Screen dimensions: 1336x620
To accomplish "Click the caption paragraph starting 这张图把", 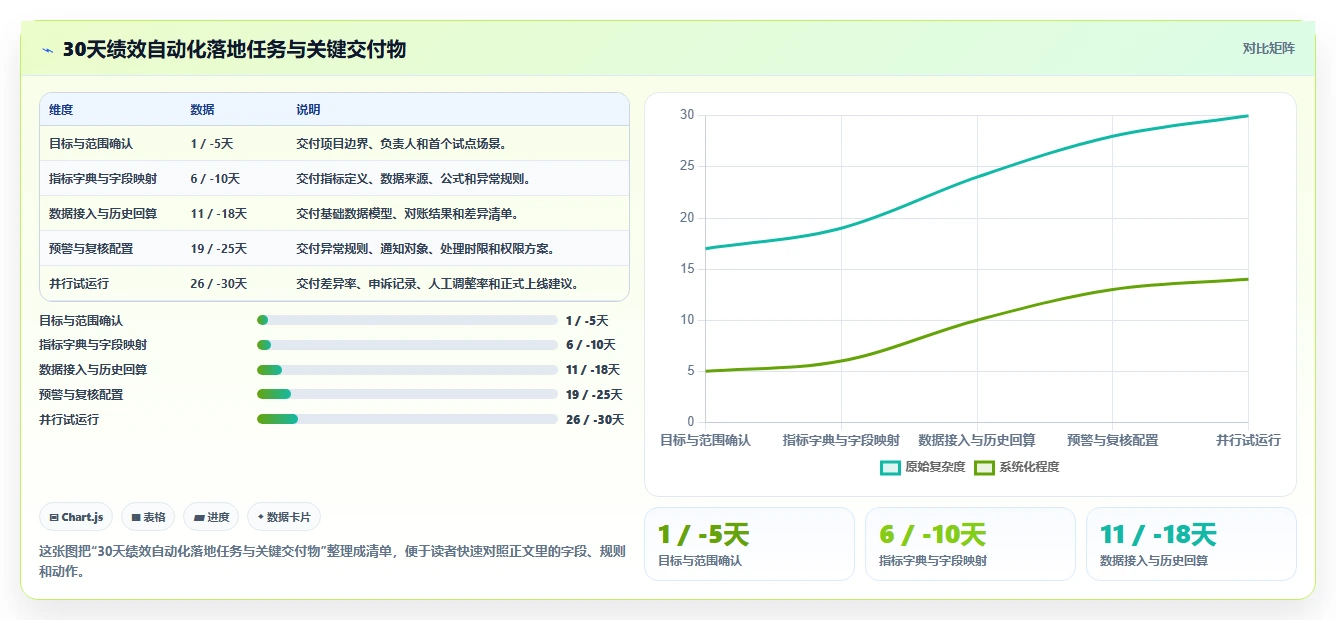I will pyautogui.click(x=332, y=561).
